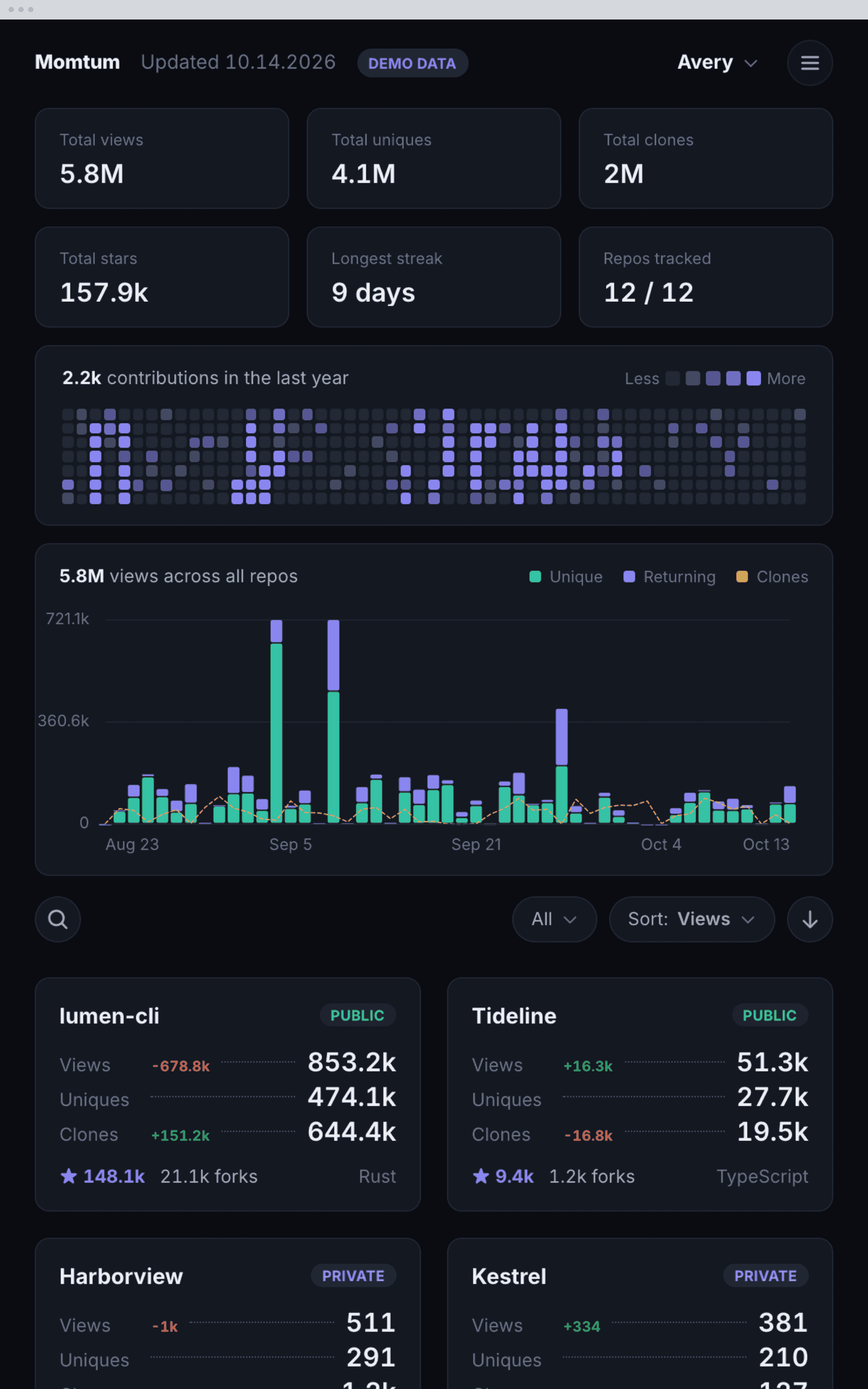868x1389 pixels.
Task: Click the lightest Less legend swatch
Action: pos(672,378)
